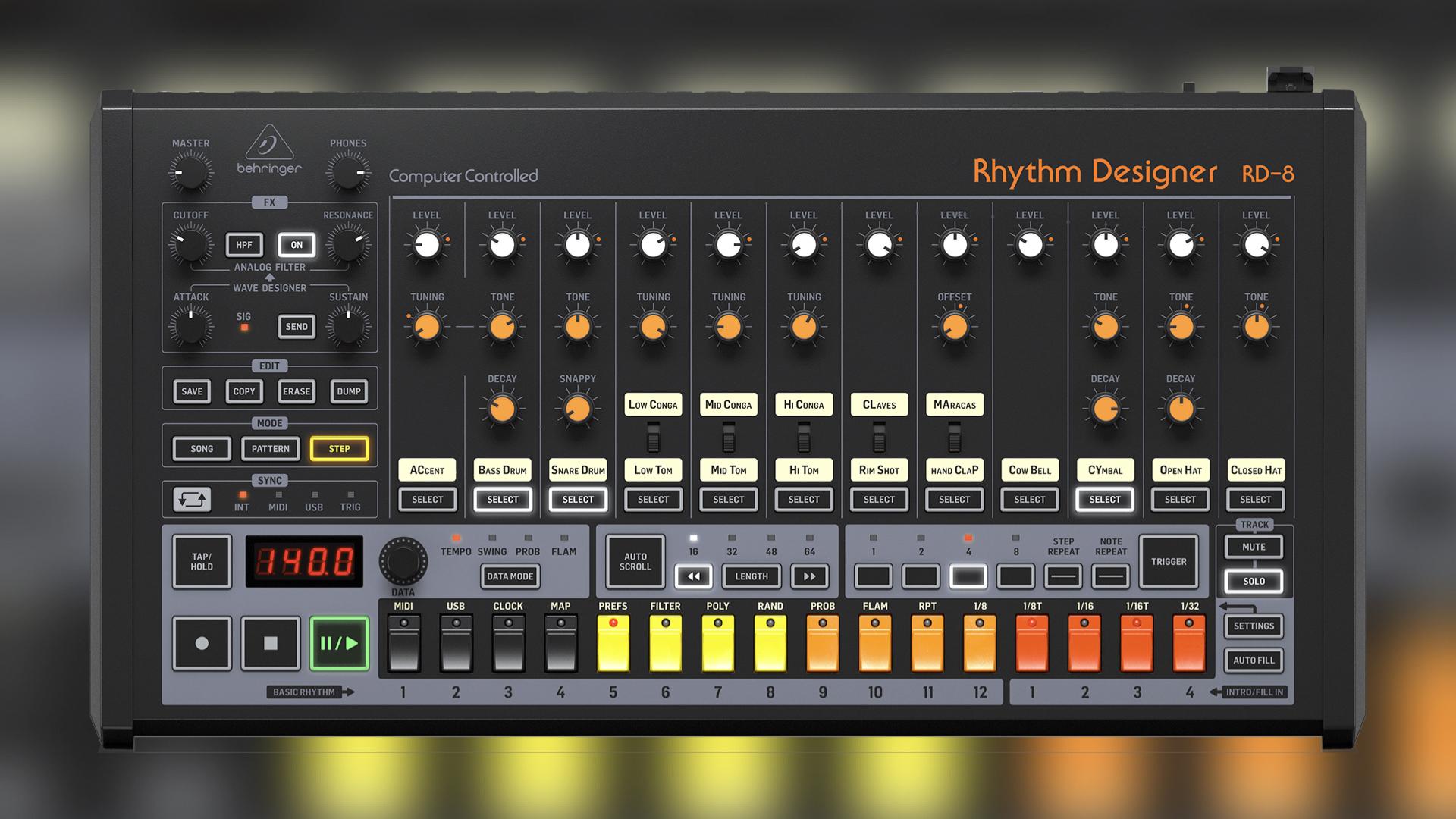Toggle the Wave Designer SEND button
The image size is (1456, 819).
click(x=297, y=327)
